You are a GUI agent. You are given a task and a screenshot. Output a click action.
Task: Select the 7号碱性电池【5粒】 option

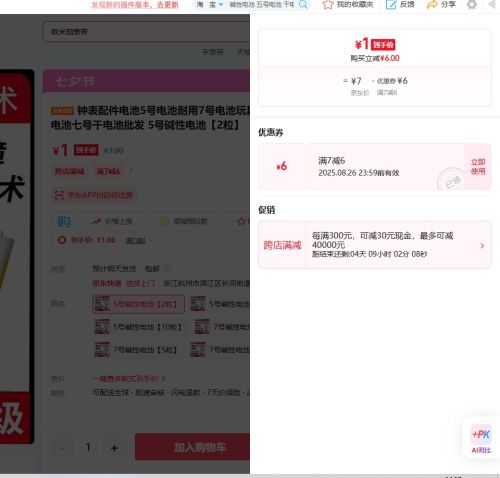coord(136,350)
